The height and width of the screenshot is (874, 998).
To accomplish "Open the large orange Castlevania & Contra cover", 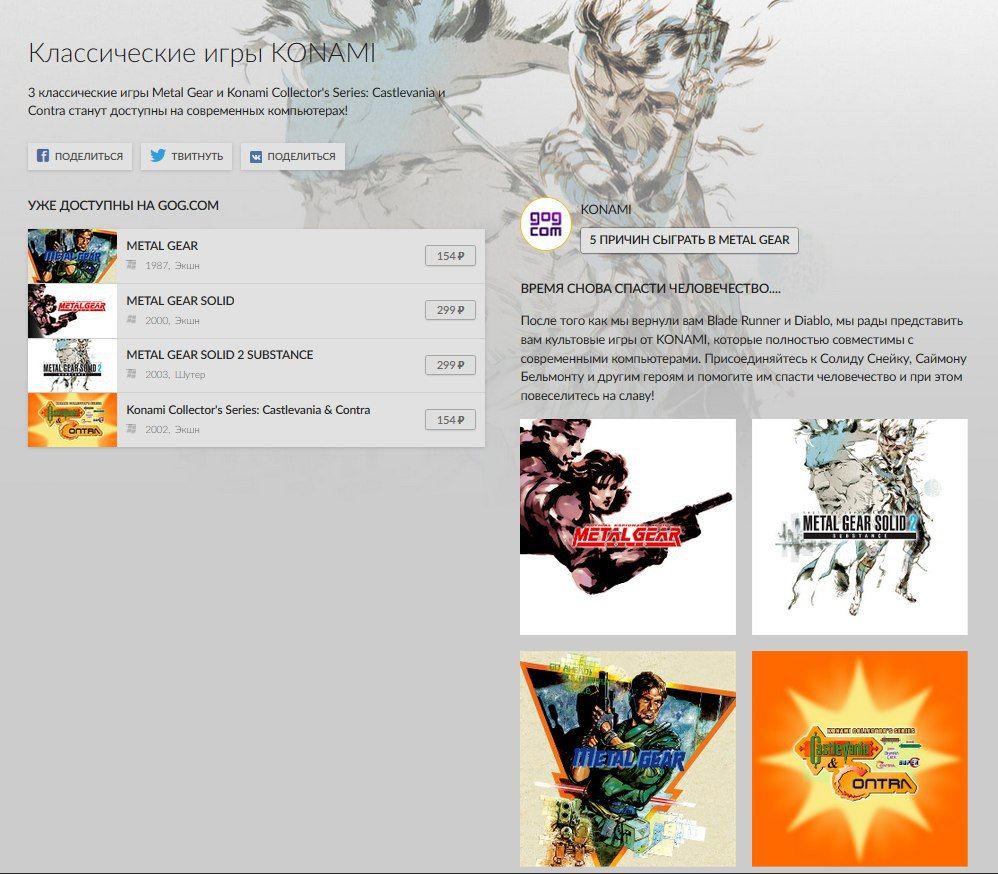I will tap(859, 758).
